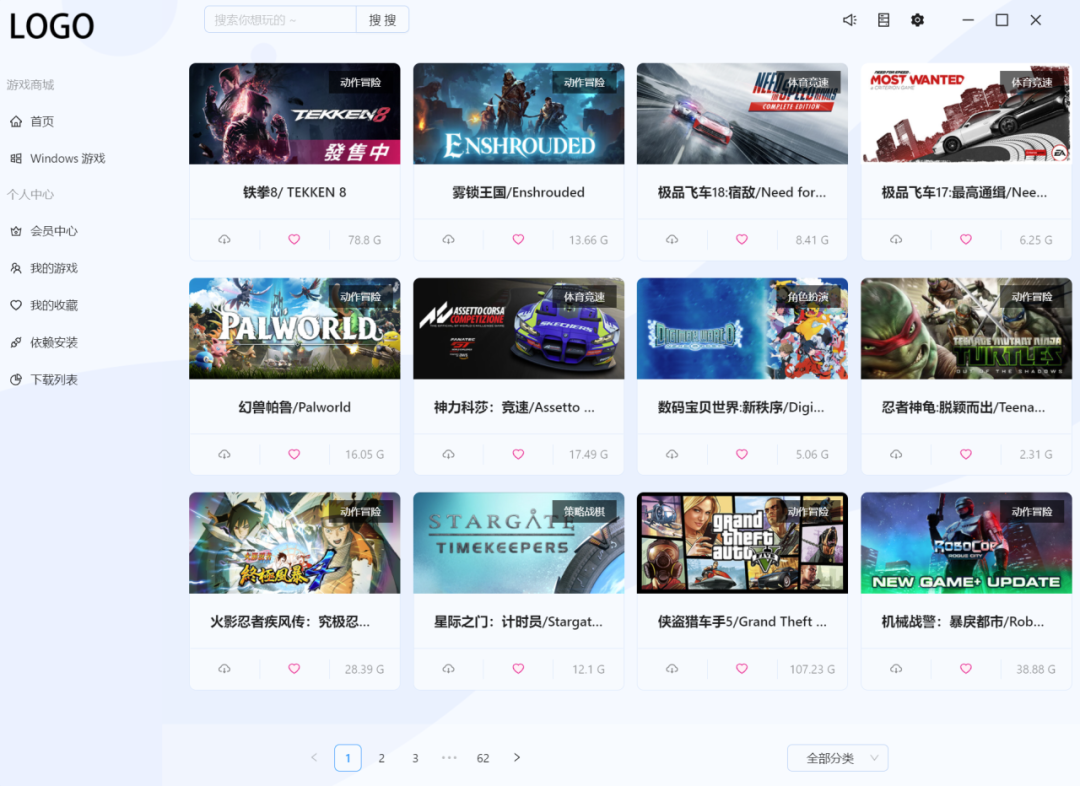Image resolution: width=1080 pixels, height=786 pixels.
Task: Click the cloud download icon on Enshrouded
Action: click(x=447, y=239)
